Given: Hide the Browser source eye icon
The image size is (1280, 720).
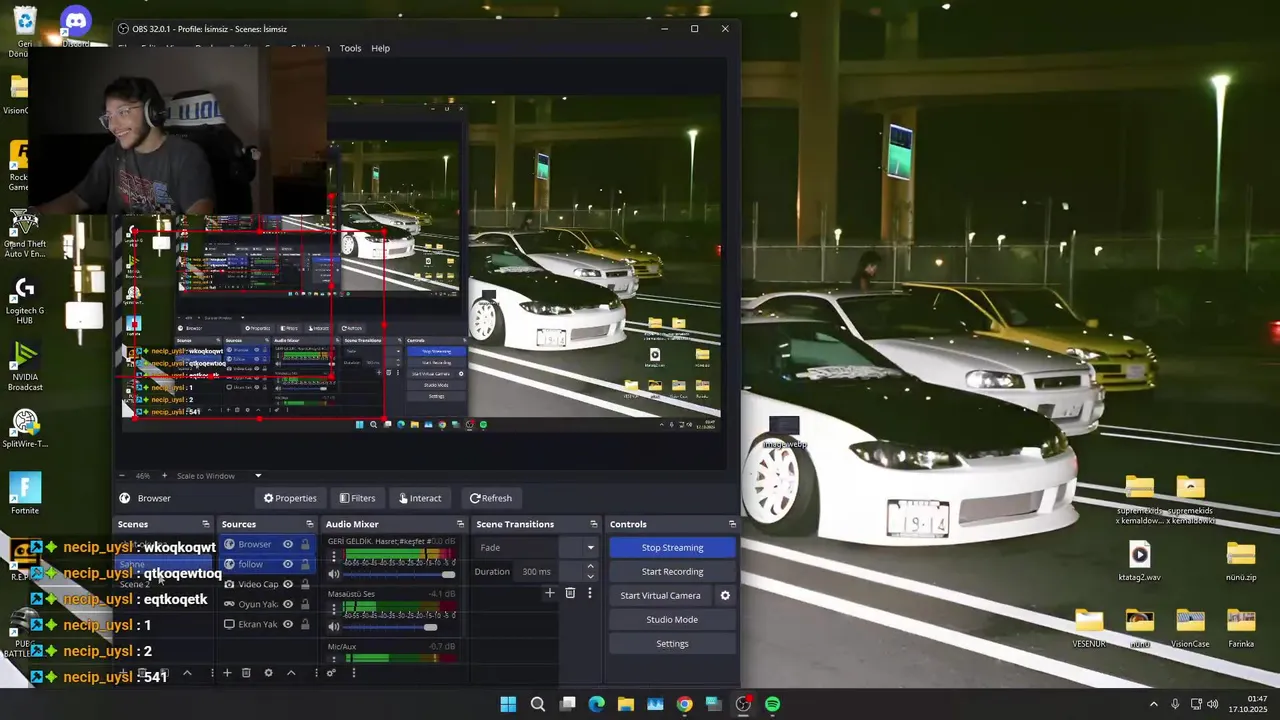Looking at the screenshot, I should coord(288,544).
